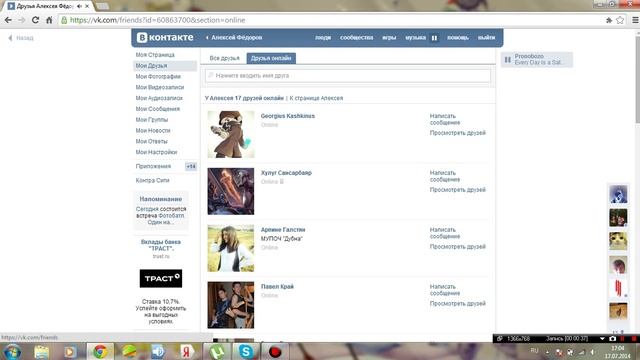The width and height of the screenshot is (640, 360).
Task: Switch the RU language indicator
Action: (534, 351)
